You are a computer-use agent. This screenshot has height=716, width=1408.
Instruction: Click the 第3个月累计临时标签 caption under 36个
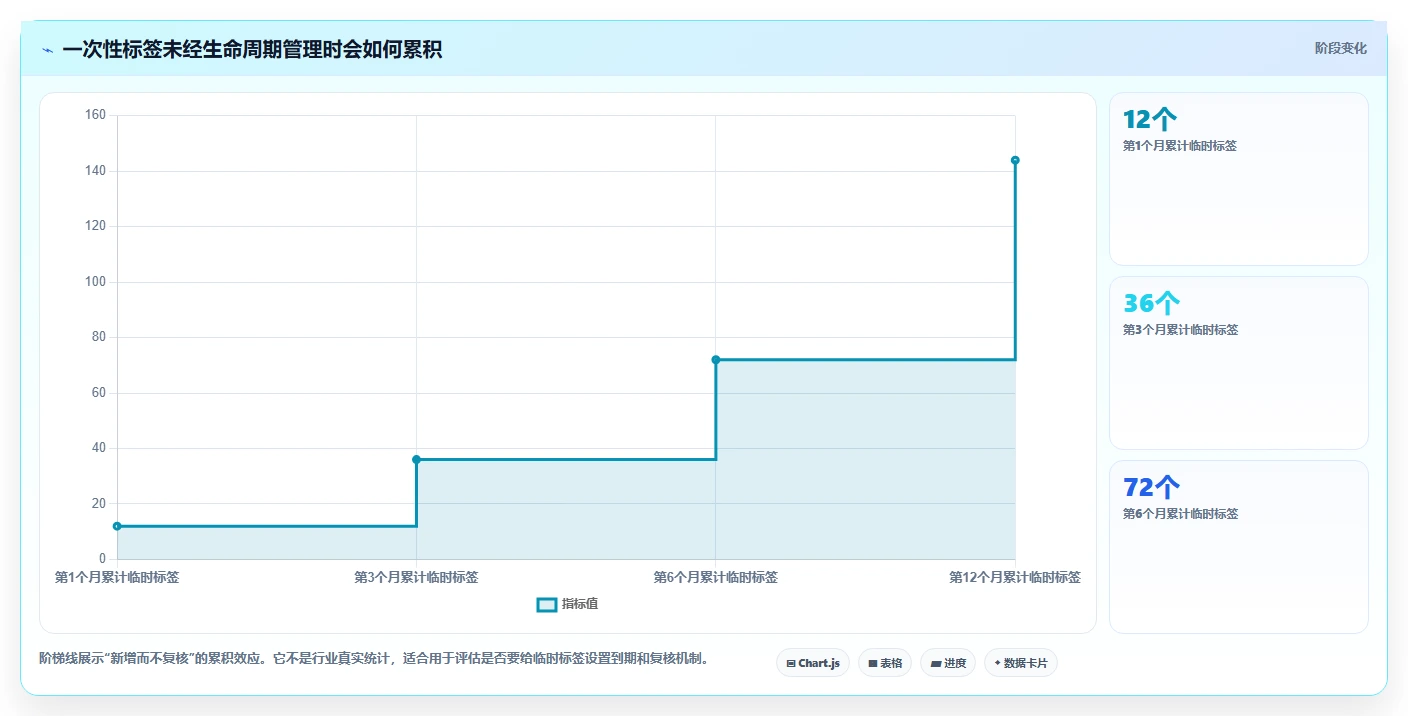click(x=1180, y=330)
